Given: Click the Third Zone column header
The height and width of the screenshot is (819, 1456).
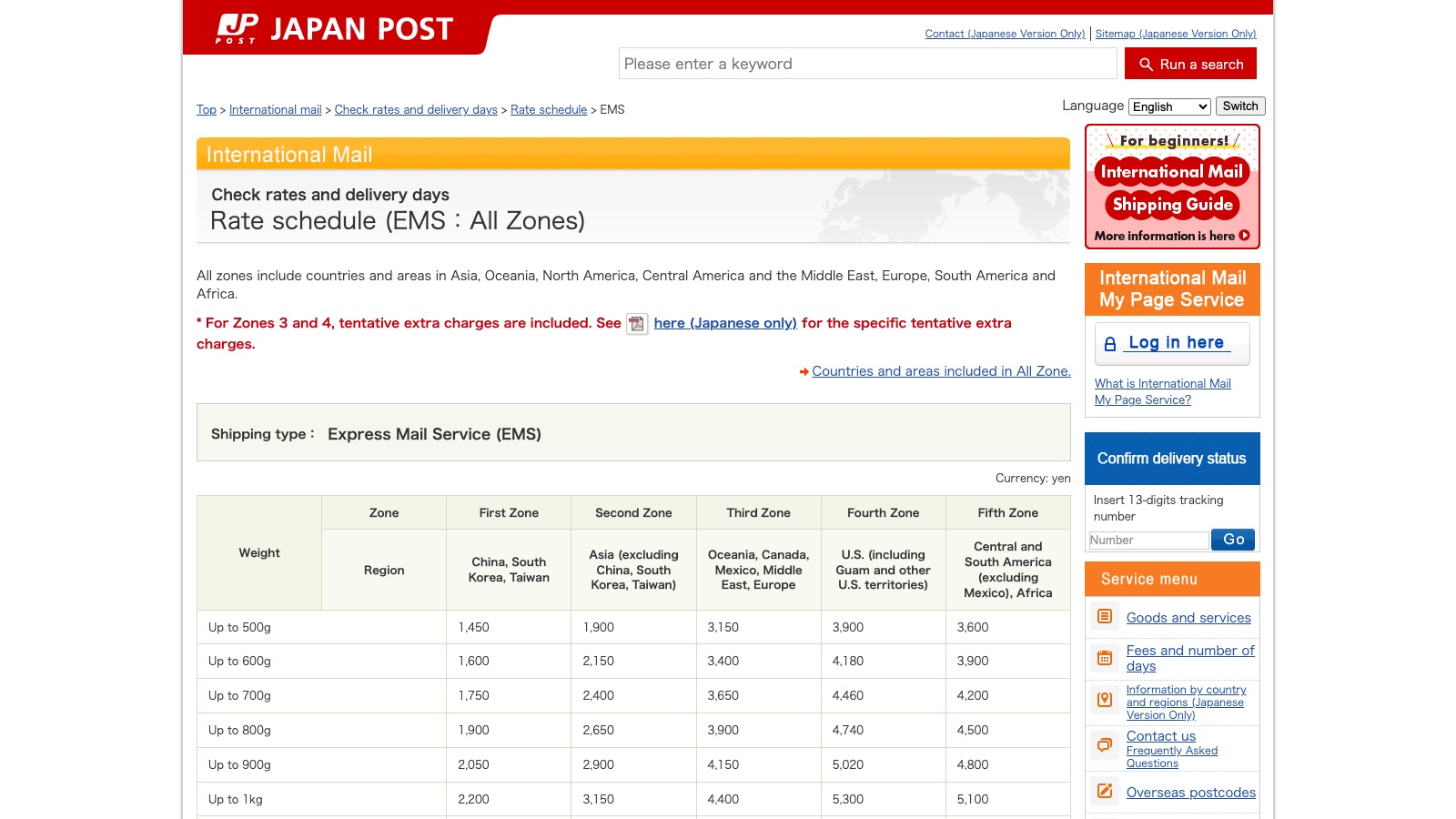Looking at the screenshot, I should point(758,513).
